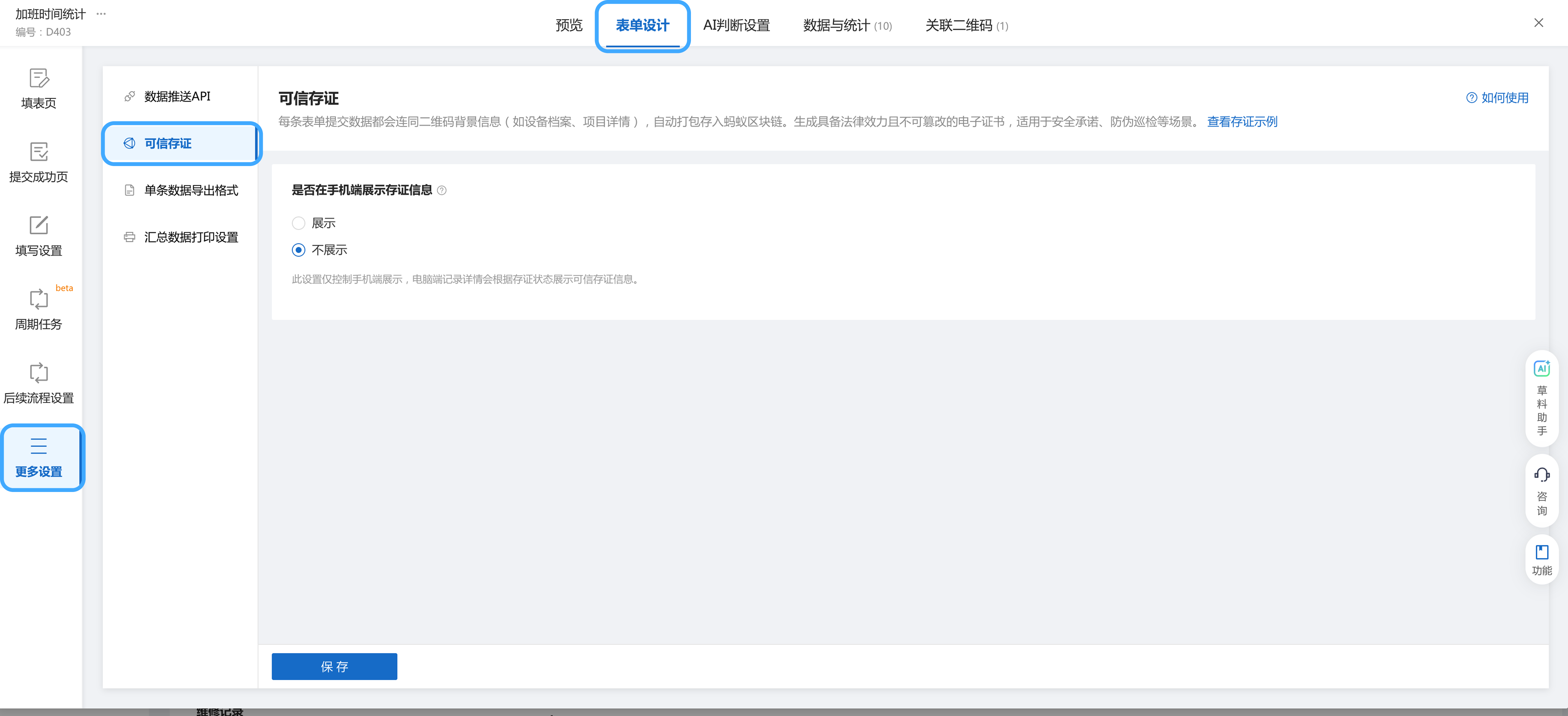The width and height of the screenshot is (1568, 716).
Task: Open the more options dots beside 加班时间统计
Action: tap(101, 13)
